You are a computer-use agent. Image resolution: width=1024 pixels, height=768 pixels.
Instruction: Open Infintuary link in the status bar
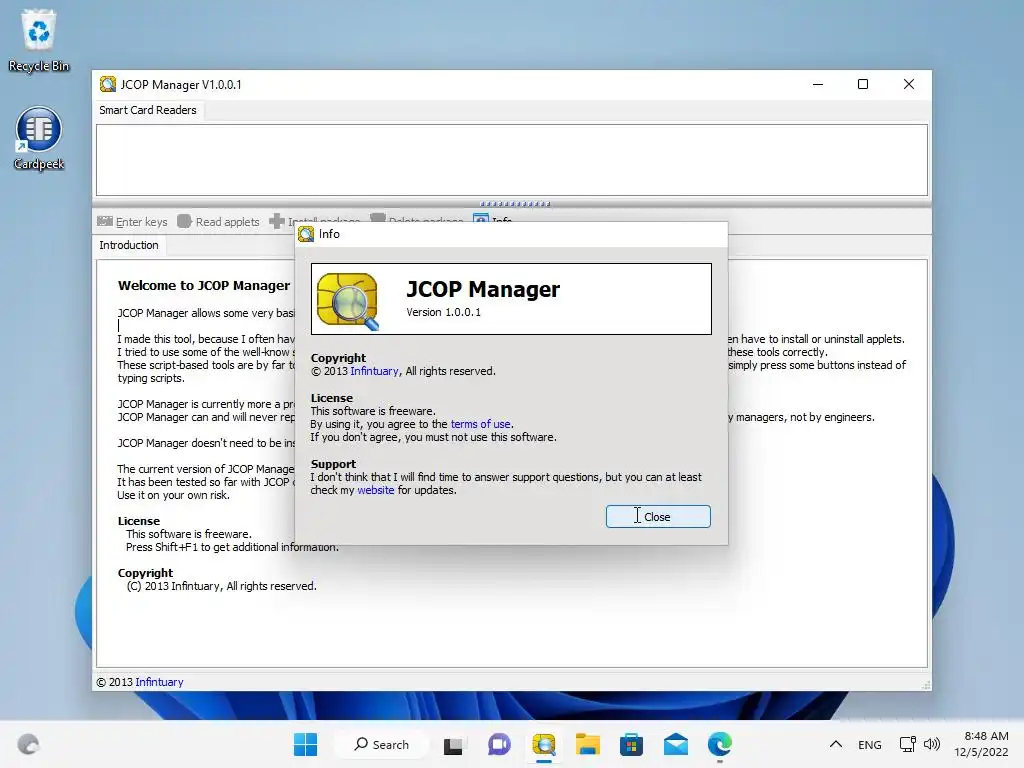[x=159, y=682]
